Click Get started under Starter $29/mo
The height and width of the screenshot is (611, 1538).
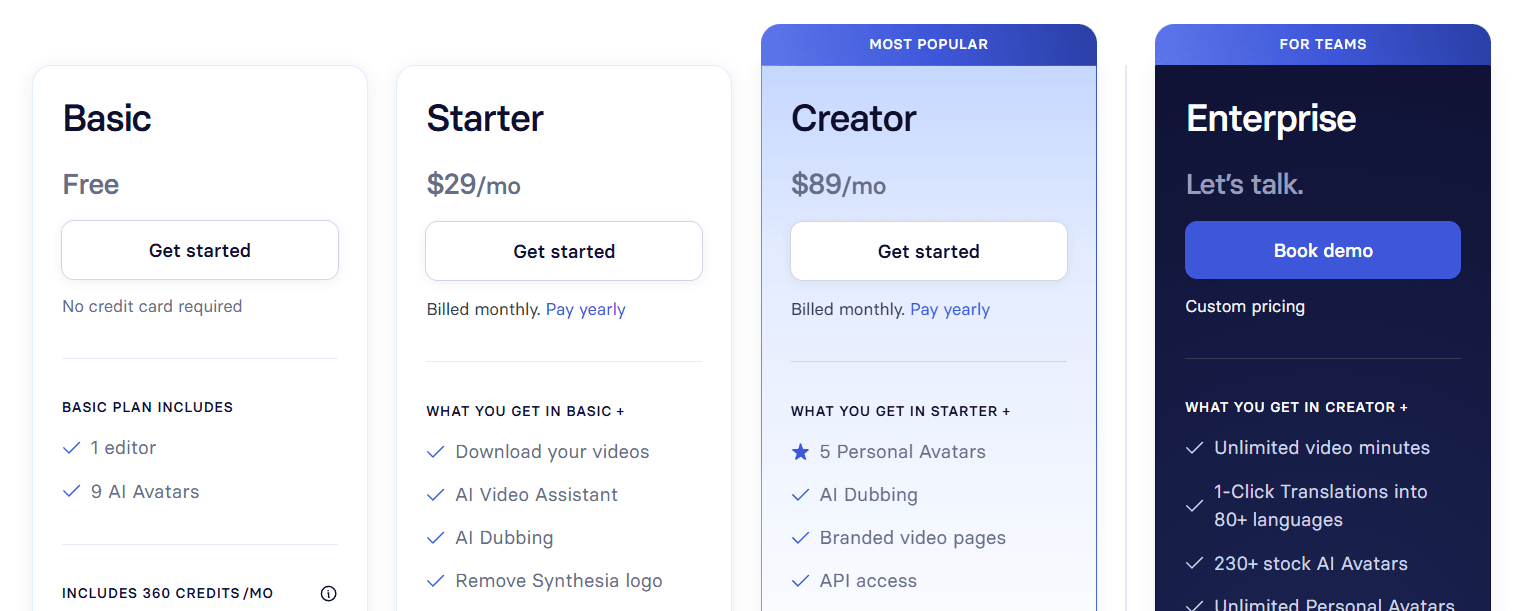(564, 251)
